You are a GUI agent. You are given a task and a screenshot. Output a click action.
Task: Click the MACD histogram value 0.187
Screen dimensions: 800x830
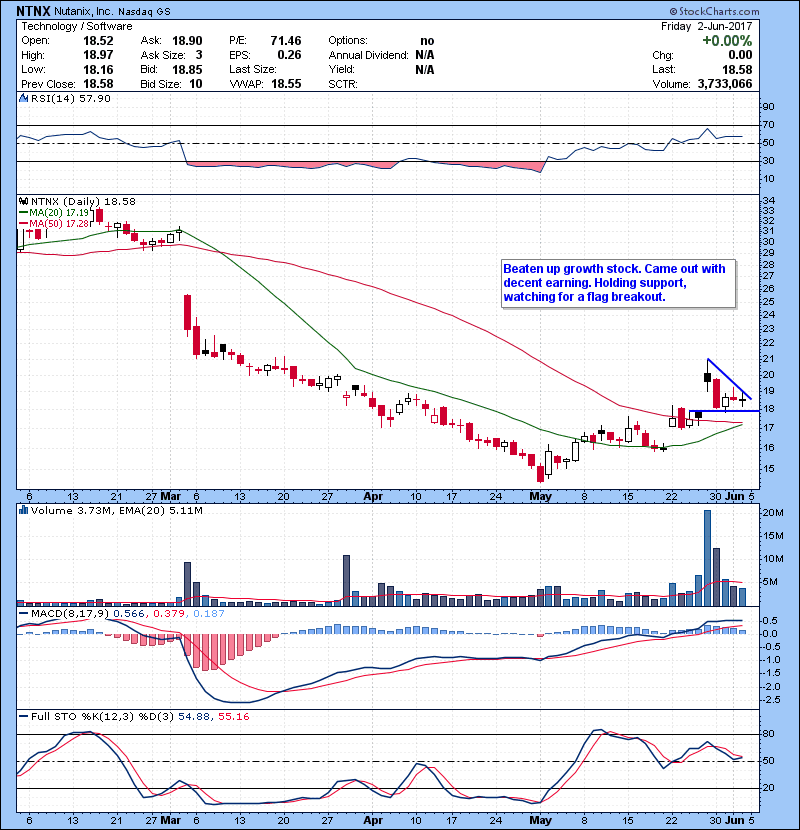(209, 614)
